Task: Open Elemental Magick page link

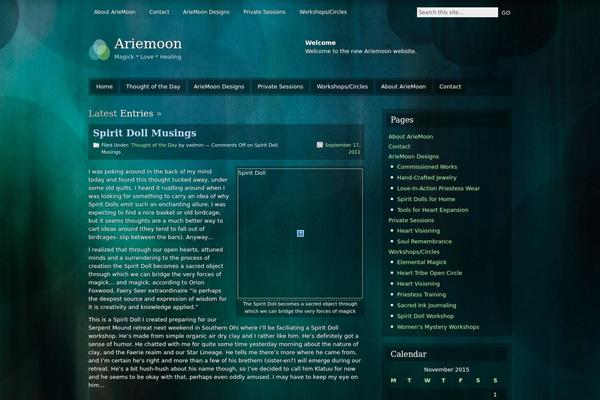Action: click(x=422, y=262)
